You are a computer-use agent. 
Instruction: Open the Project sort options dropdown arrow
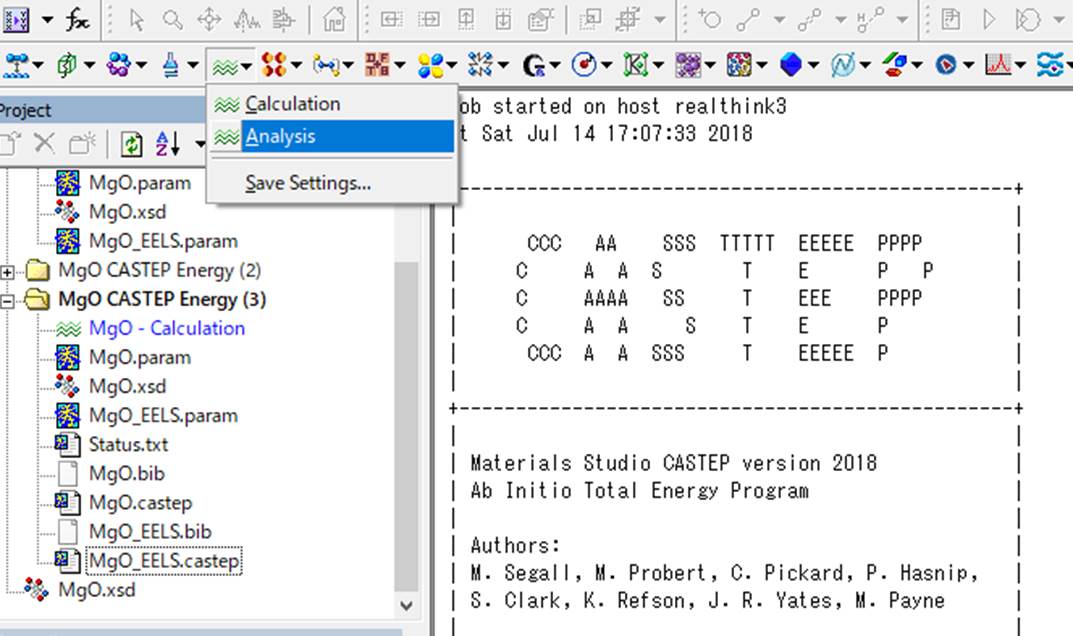coord(200,144)
